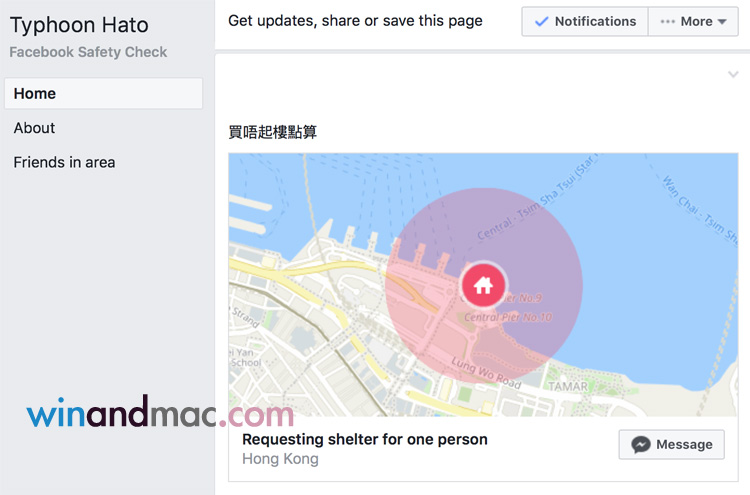Expand the post options chevron
The width and height of the screenshot is (750, 495).
click(734, 75)
